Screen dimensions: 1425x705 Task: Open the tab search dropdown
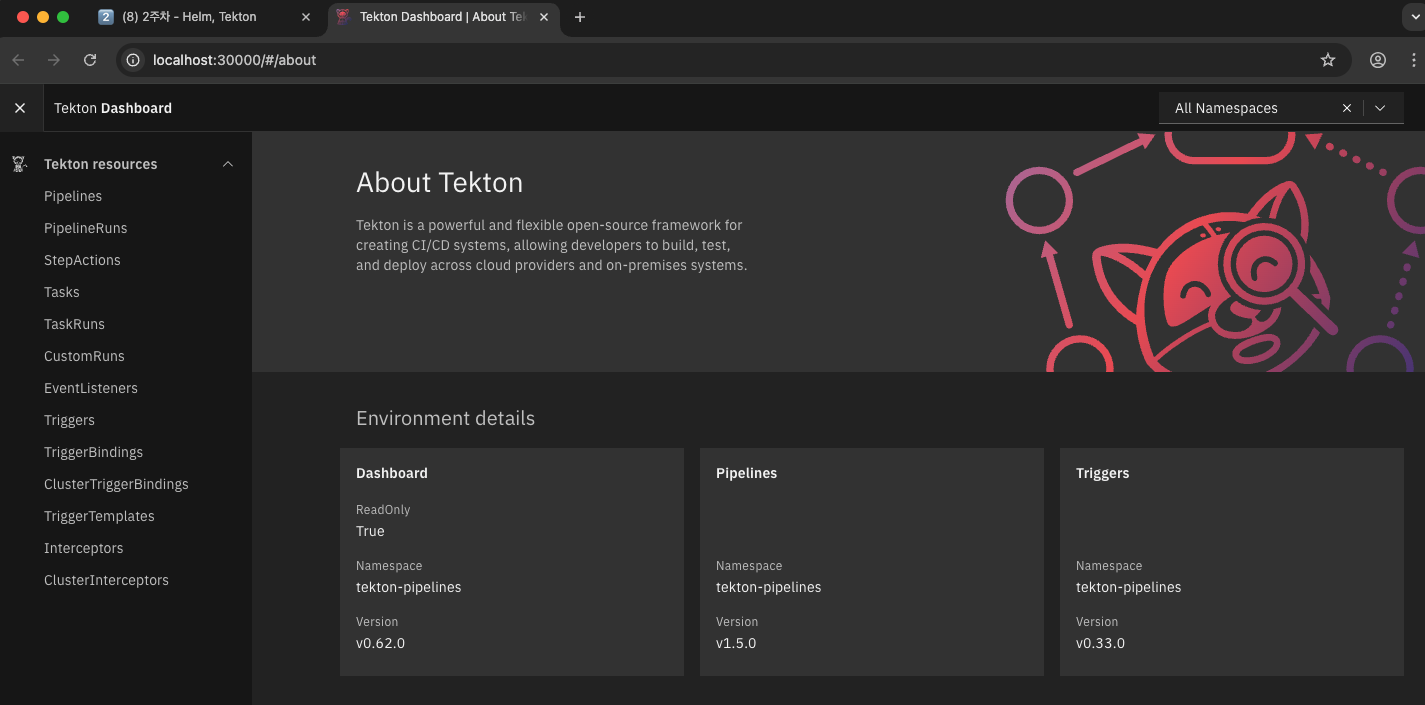pos(1412,17)
